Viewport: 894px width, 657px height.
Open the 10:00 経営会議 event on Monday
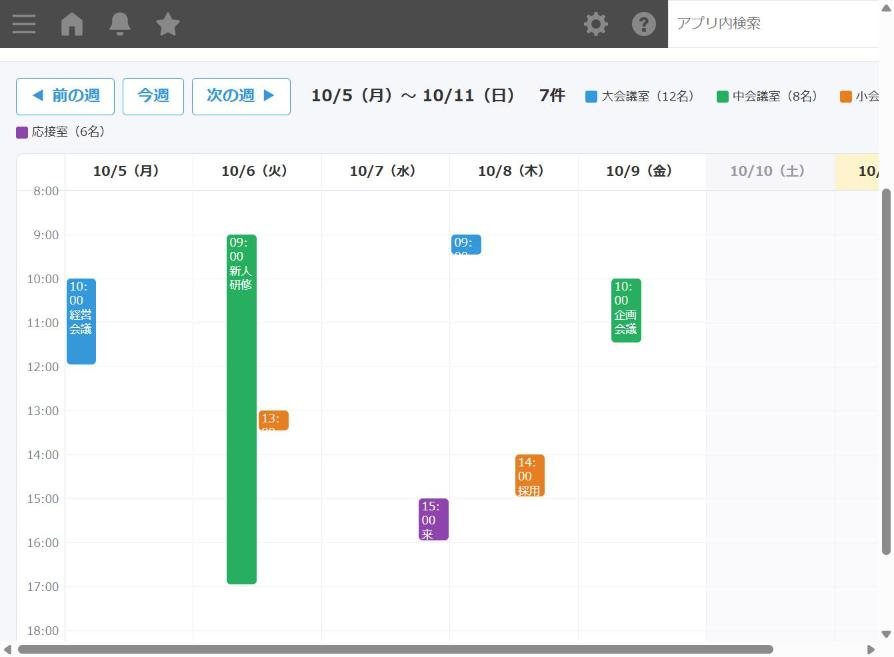coord(81,321)
